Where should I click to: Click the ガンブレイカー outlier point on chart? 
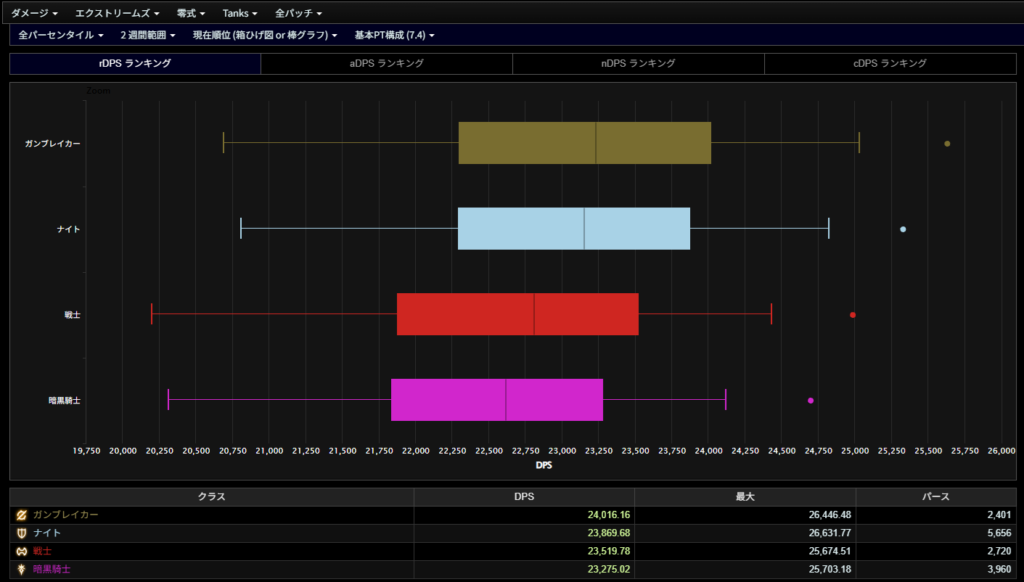(947, 143)
